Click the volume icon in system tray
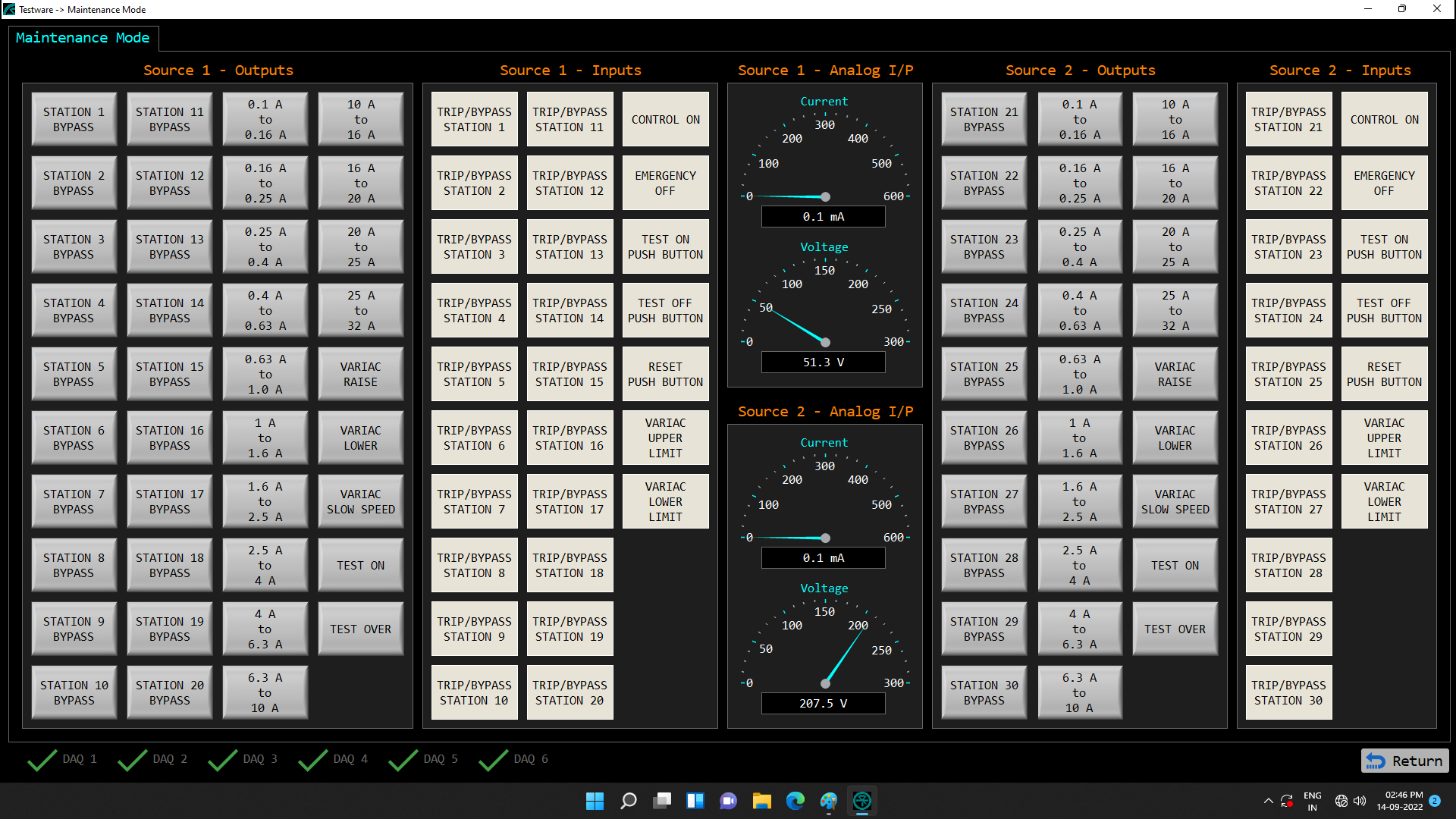Image resolution: width=1456 pixels, height=819 pixels. point(1360,801)
